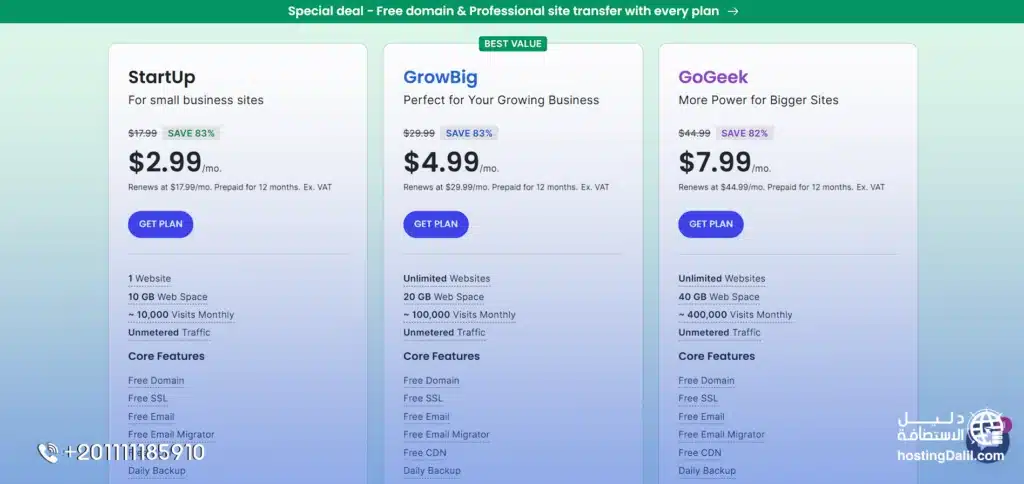The width and height of the screenshot is (1024, 484).
Task: Click Free Domain in the StartUp plan
Action: [x=156, y=380]
